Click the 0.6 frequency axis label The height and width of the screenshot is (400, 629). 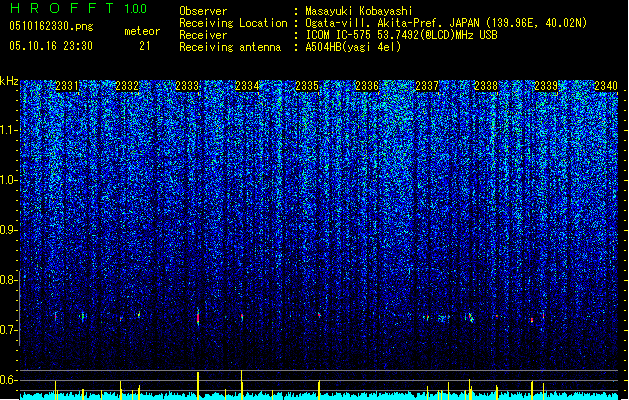click(8, 380)
